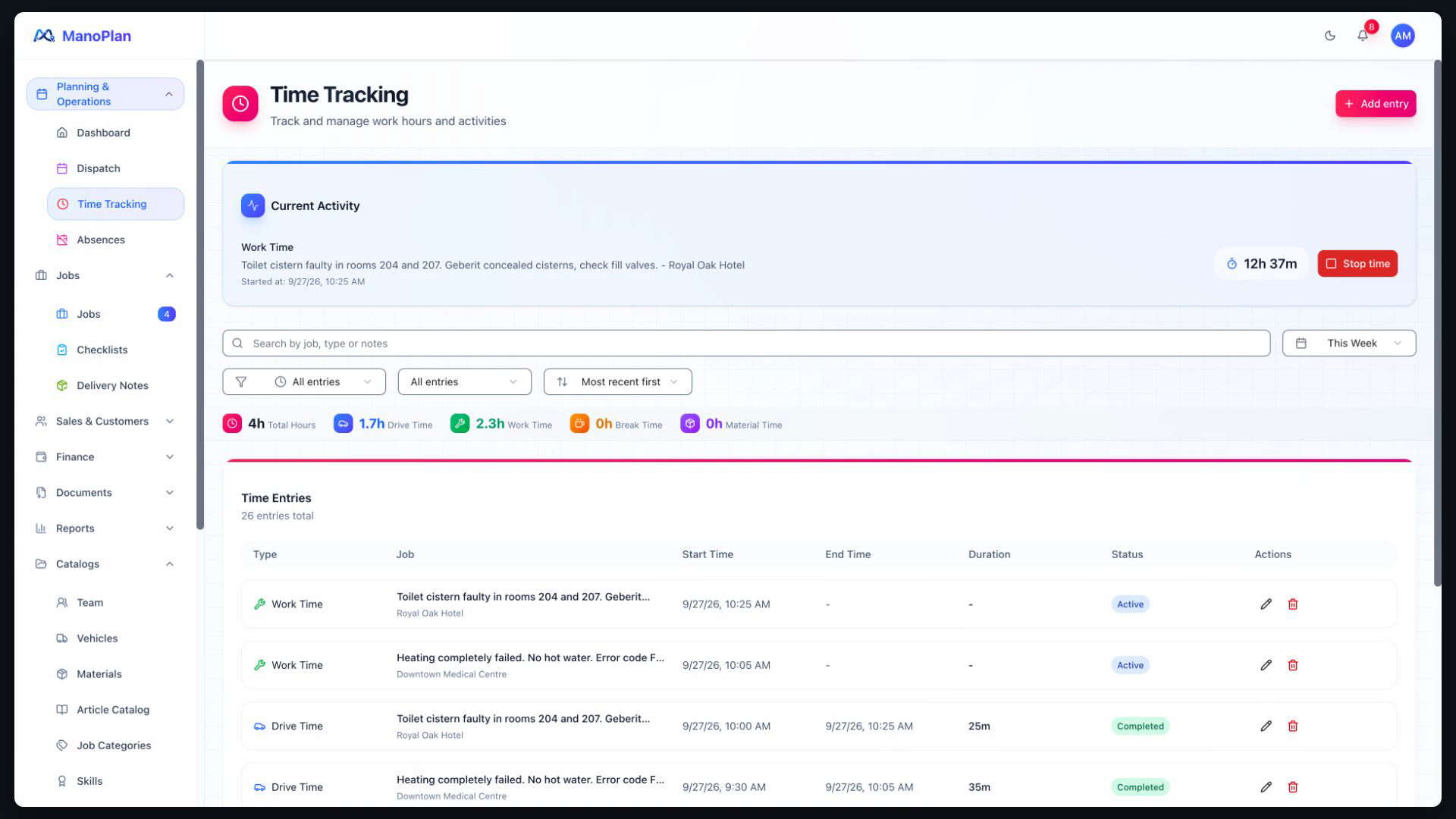
Task: Open Job Categories
Action: tap(115, 745)
